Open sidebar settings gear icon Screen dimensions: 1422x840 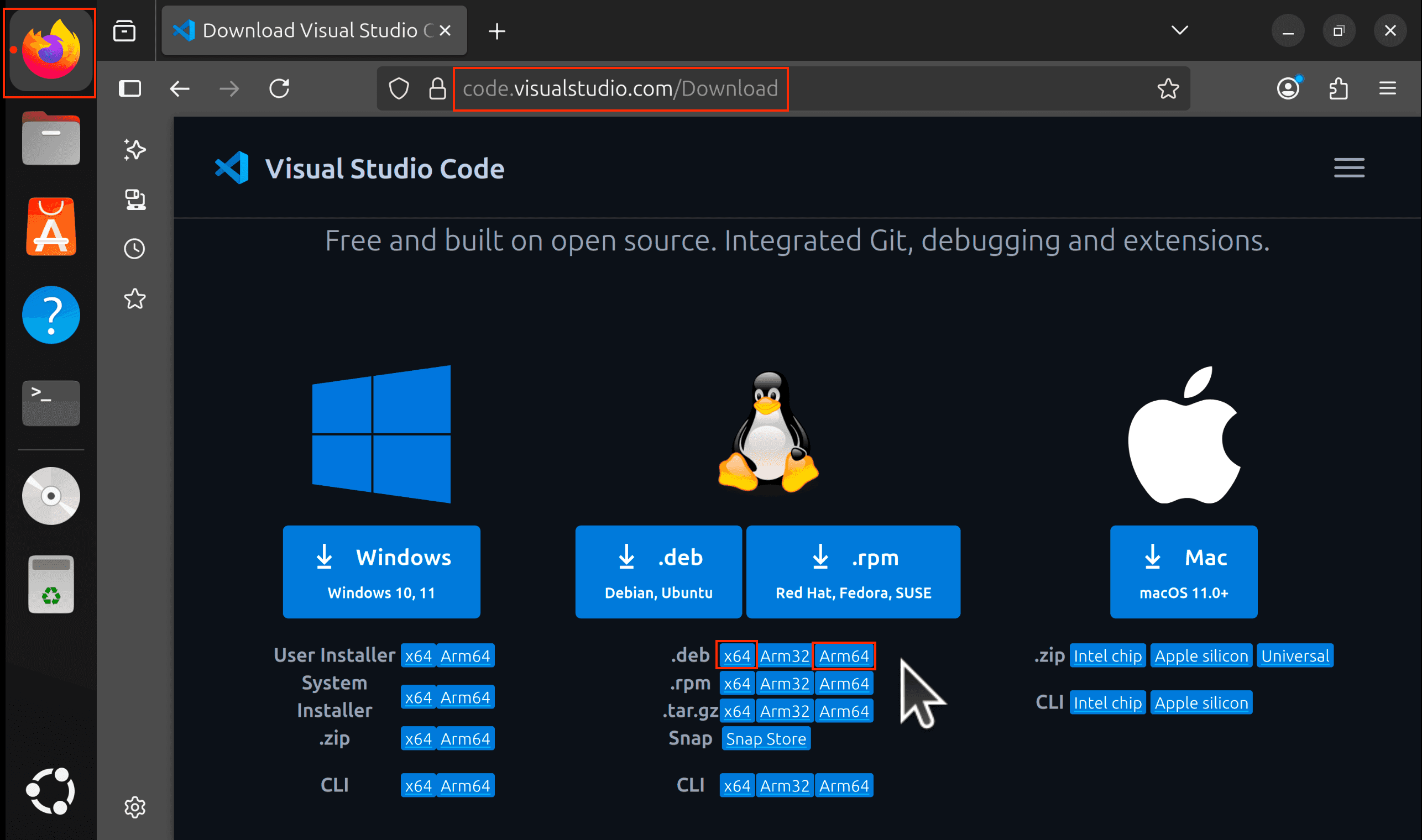coord(135,807)
